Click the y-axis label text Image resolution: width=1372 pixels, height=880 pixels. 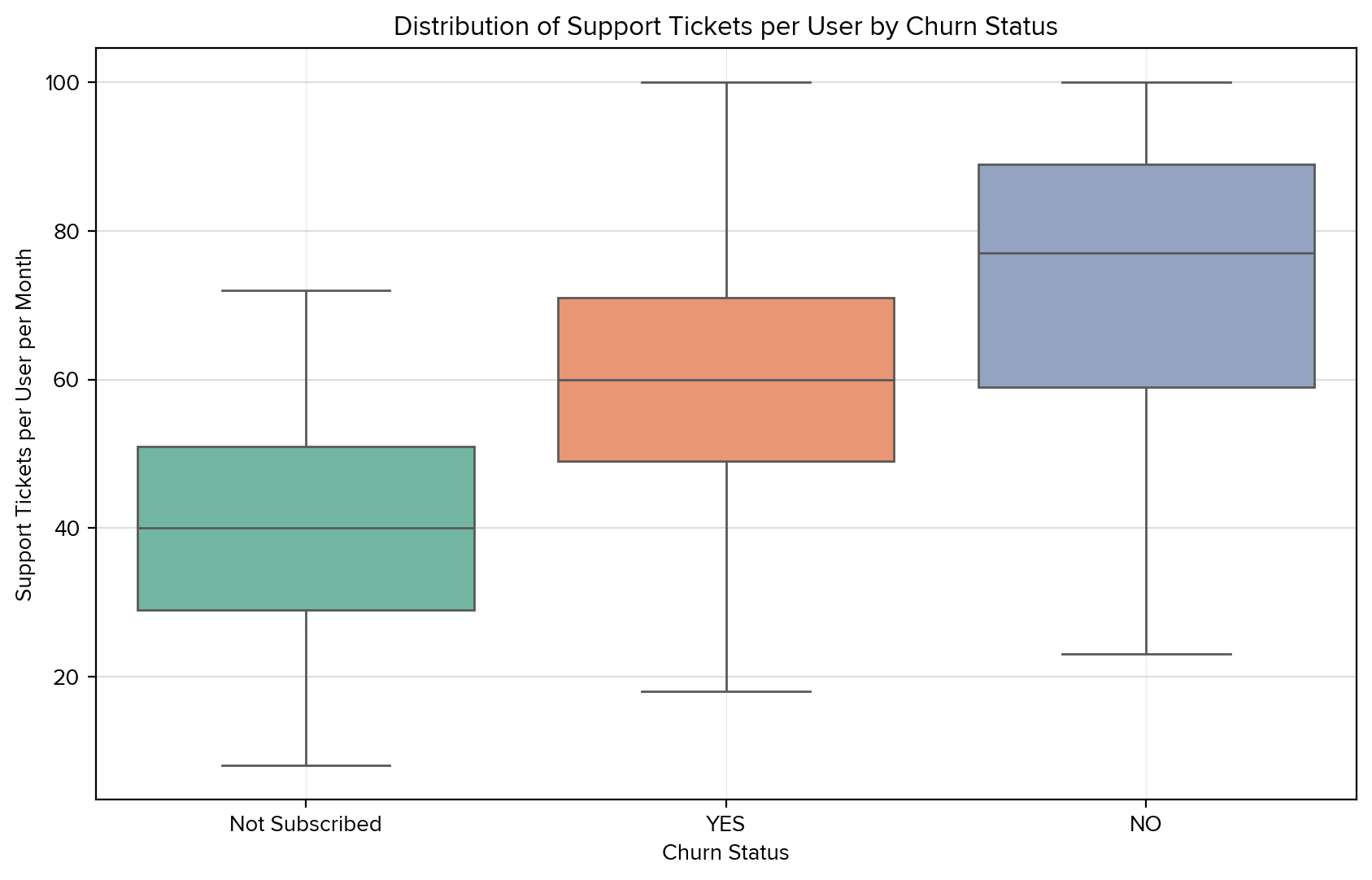pyautogui.click(x=24, y=424)
